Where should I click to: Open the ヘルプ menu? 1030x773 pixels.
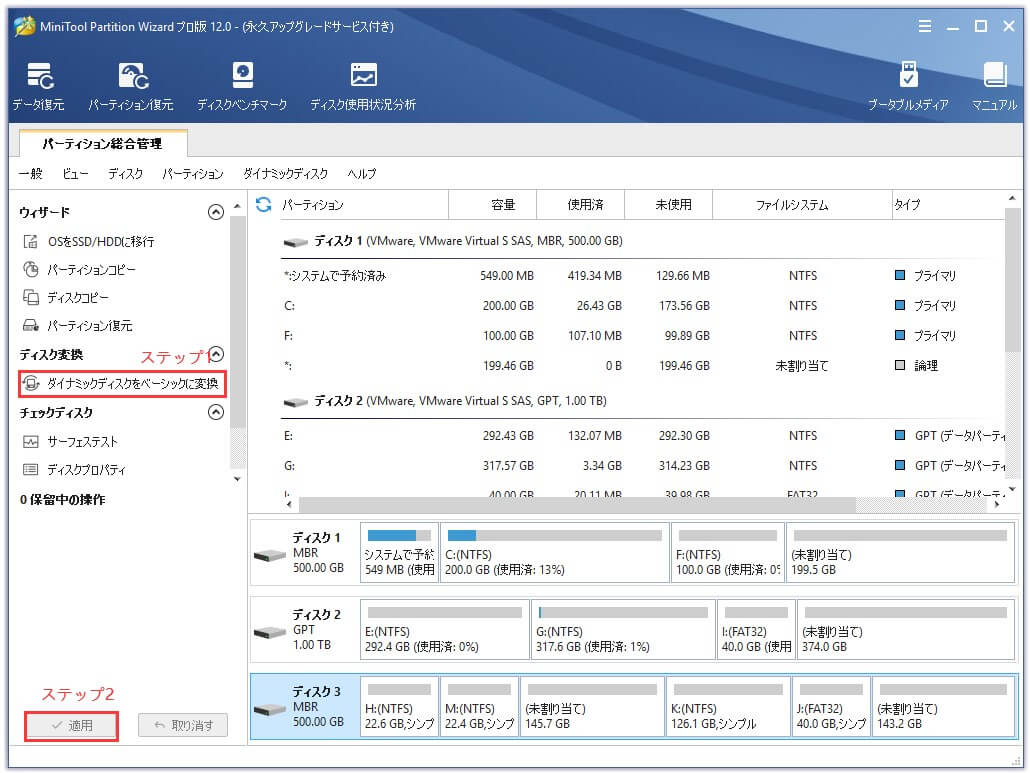coord(362,174)
